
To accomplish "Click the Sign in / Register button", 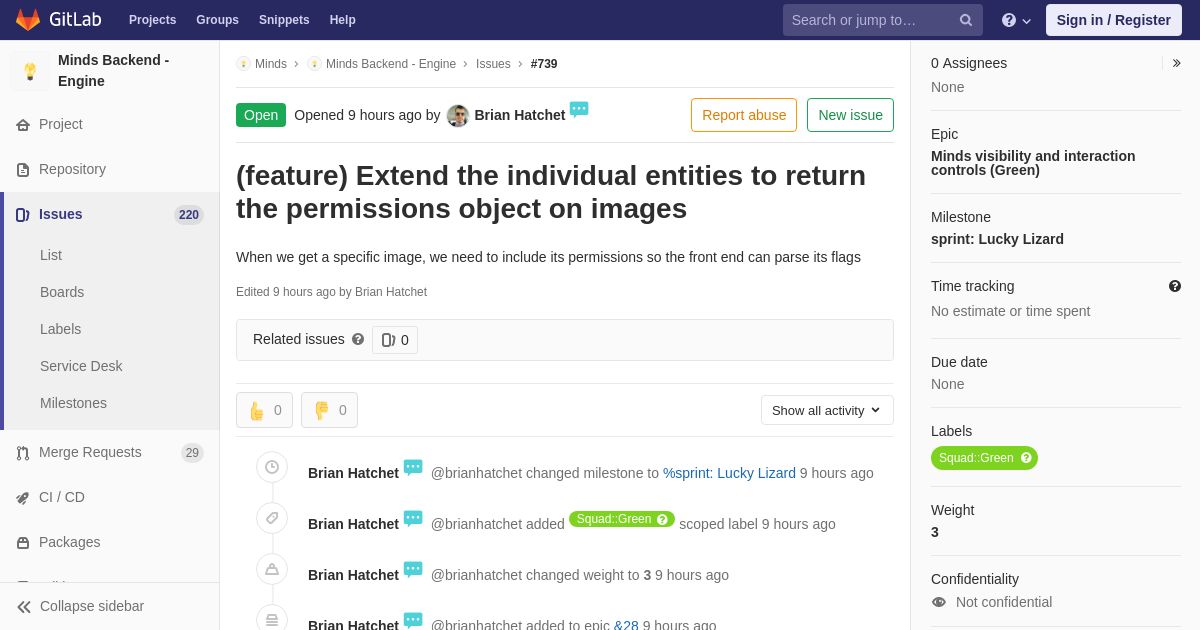I will coord(1114,20).
